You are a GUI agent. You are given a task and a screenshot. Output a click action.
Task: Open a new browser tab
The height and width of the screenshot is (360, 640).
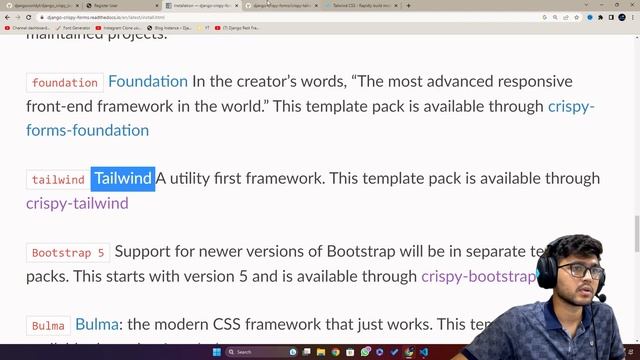point(409,6)
